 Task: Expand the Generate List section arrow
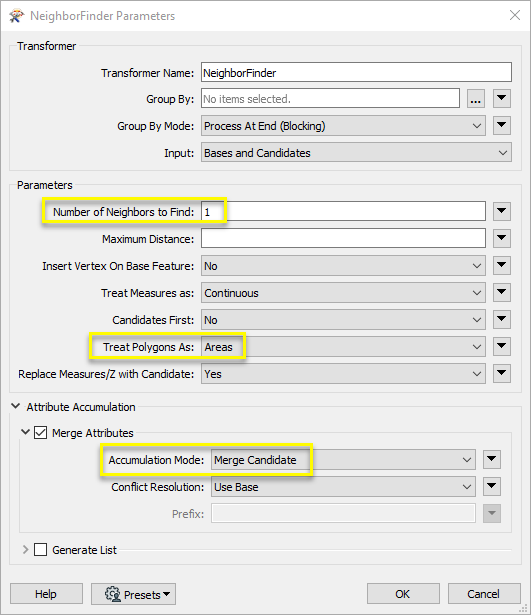click(25, 549)
